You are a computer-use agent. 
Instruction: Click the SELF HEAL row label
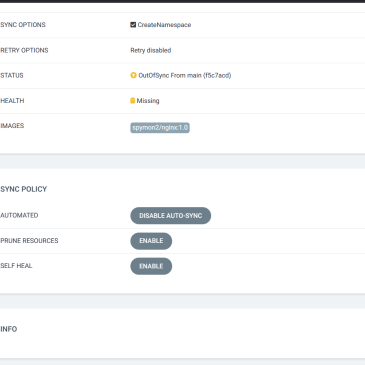click(16, 266)
